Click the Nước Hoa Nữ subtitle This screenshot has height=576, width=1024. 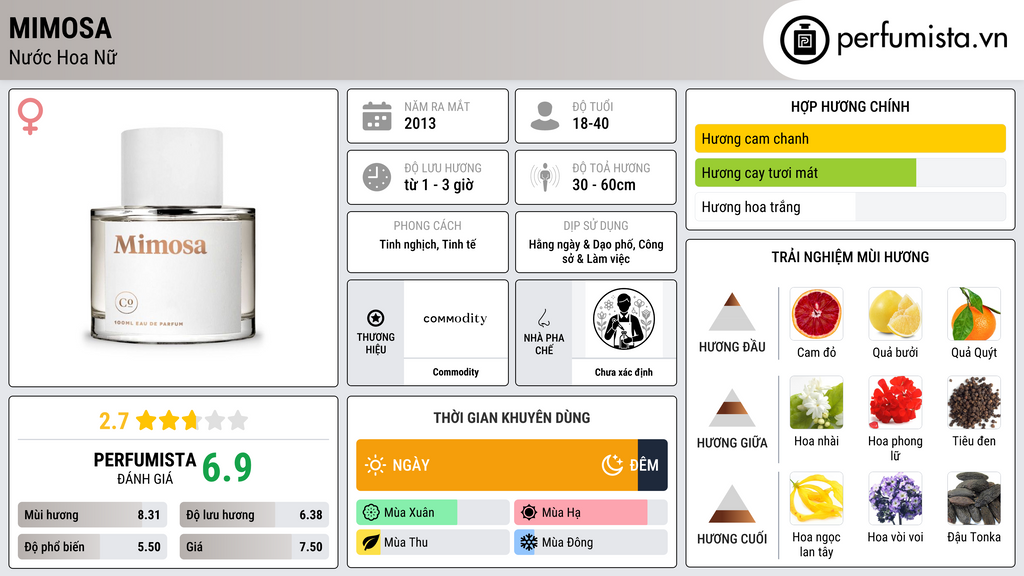[63, 57]
